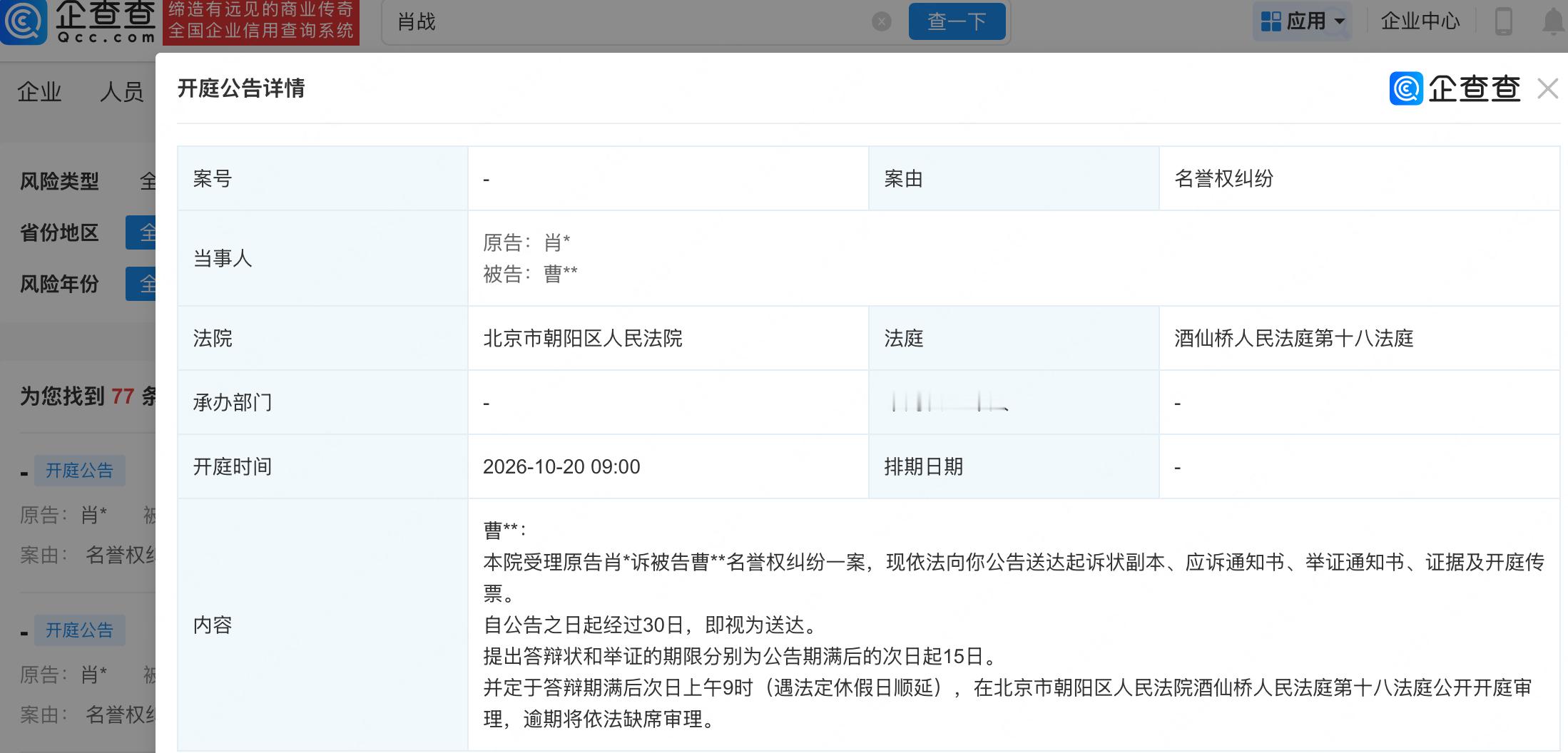The image size is (1568, 753).
Task: Close the 开庭公告详情 dialog
Action: pos(1547,89)
